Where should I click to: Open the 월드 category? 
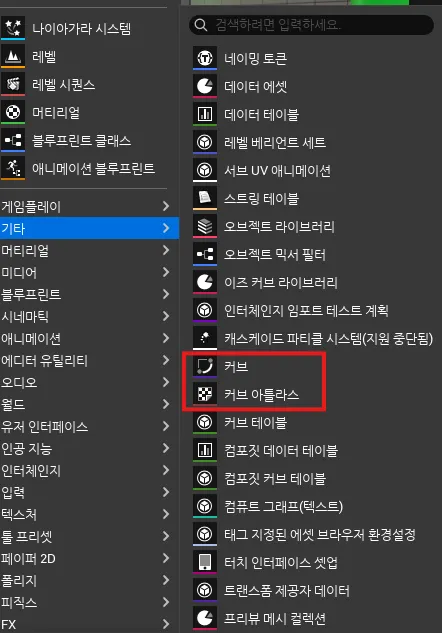coord(89,404)
